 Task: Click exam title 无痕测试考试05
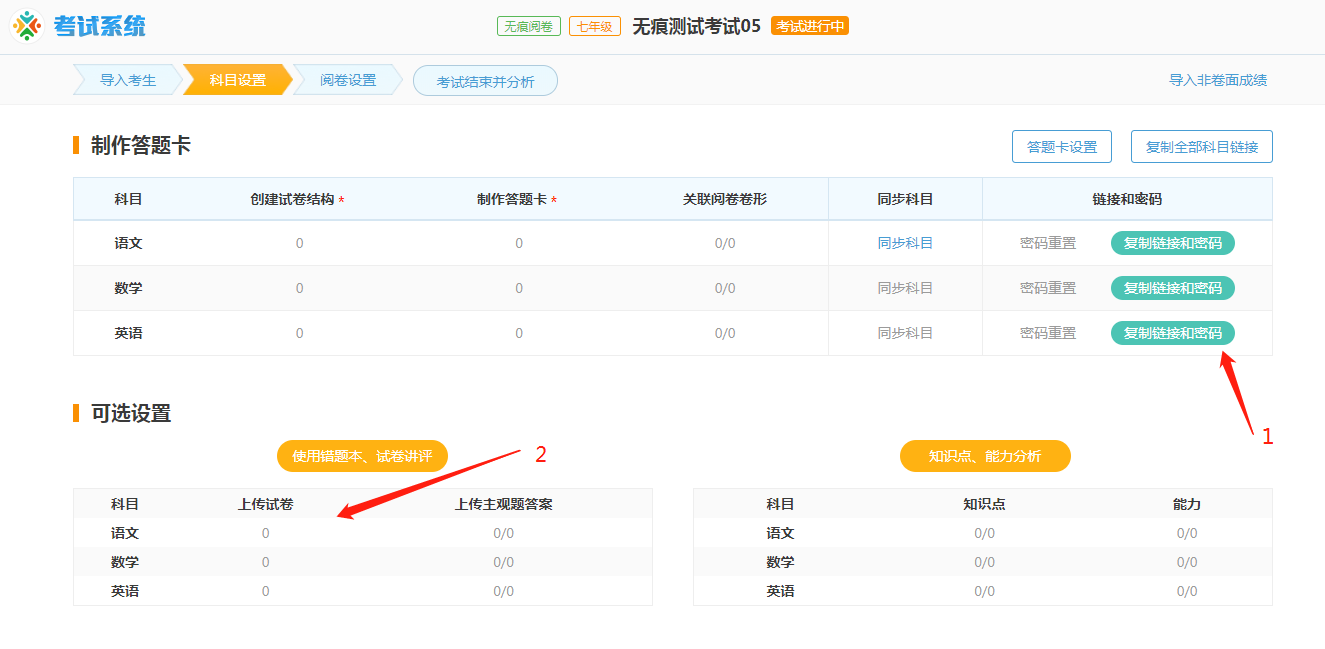click(x=696, y=26)
